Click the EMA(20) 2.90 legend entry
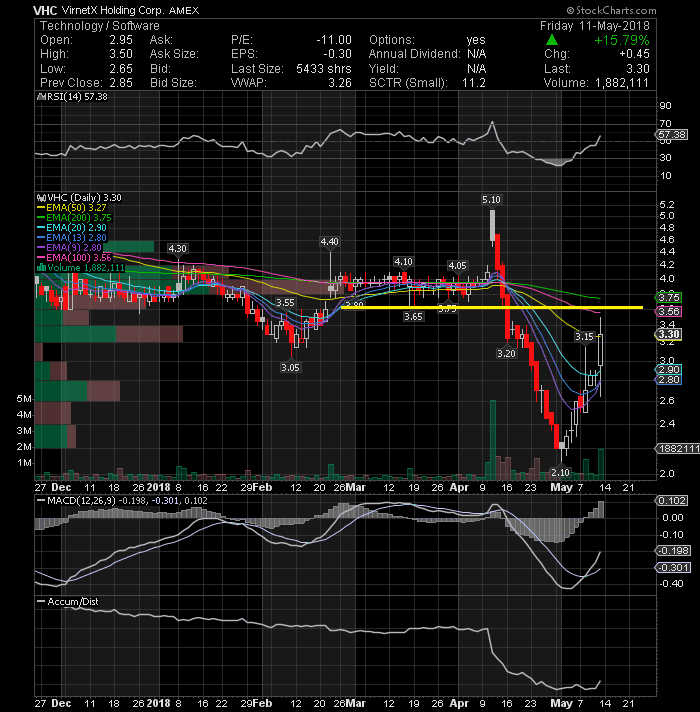Screen dimensions: 700x712 pos(72,227)
